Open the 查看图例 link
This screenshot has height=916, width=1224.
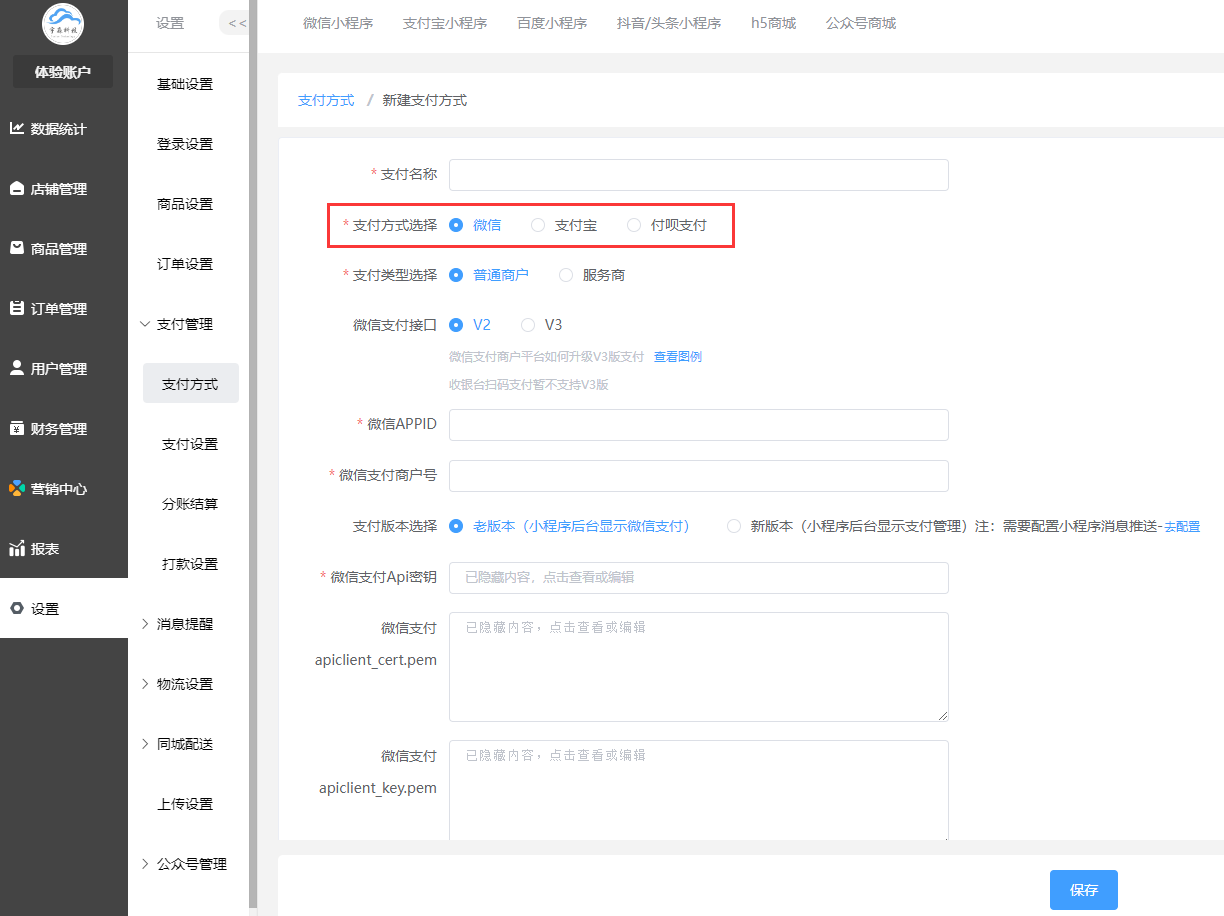click(x=678, y=357)
